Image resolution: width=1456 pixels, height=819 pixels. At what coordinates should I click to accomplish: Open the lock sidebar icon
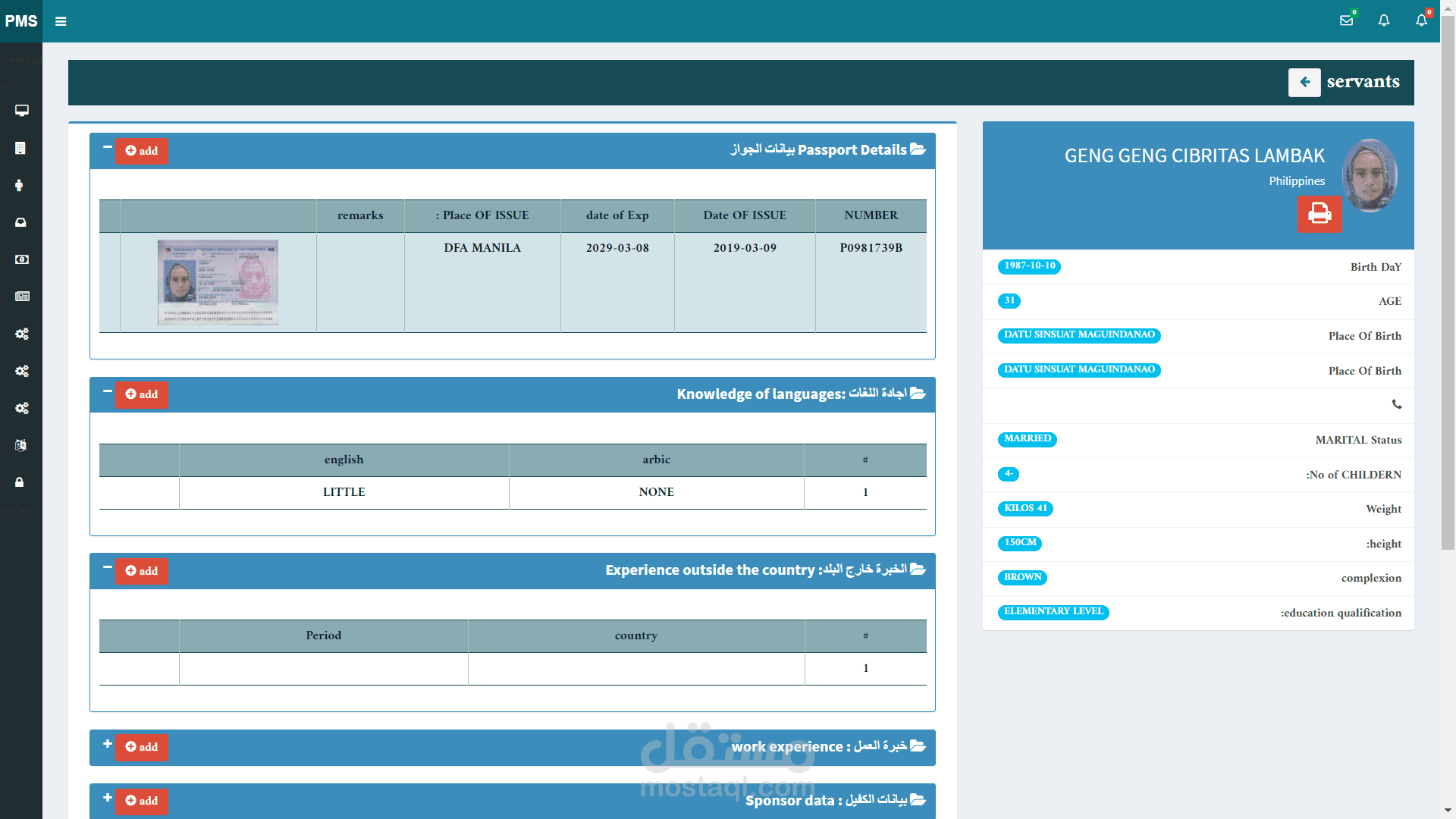(x=20, y=482)
